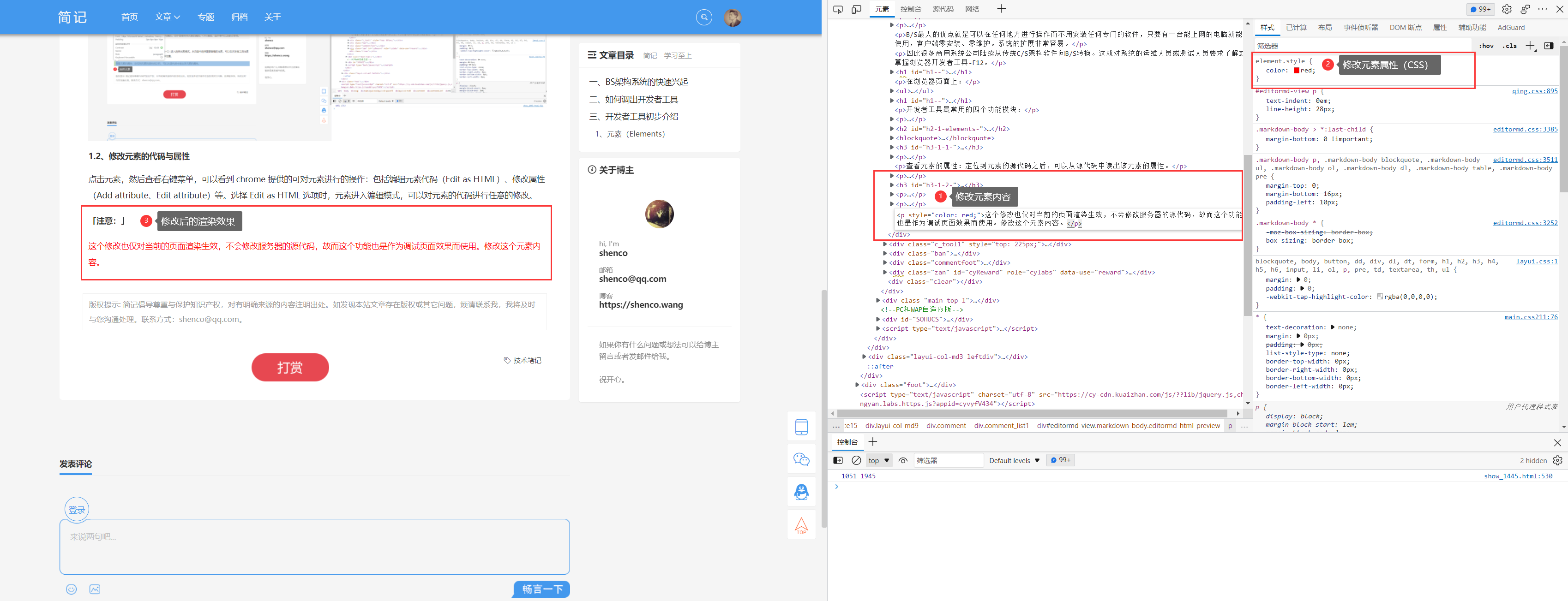1568x601 pixels.
Task: Show the console sidebar icon
Action: click(838, 460)
